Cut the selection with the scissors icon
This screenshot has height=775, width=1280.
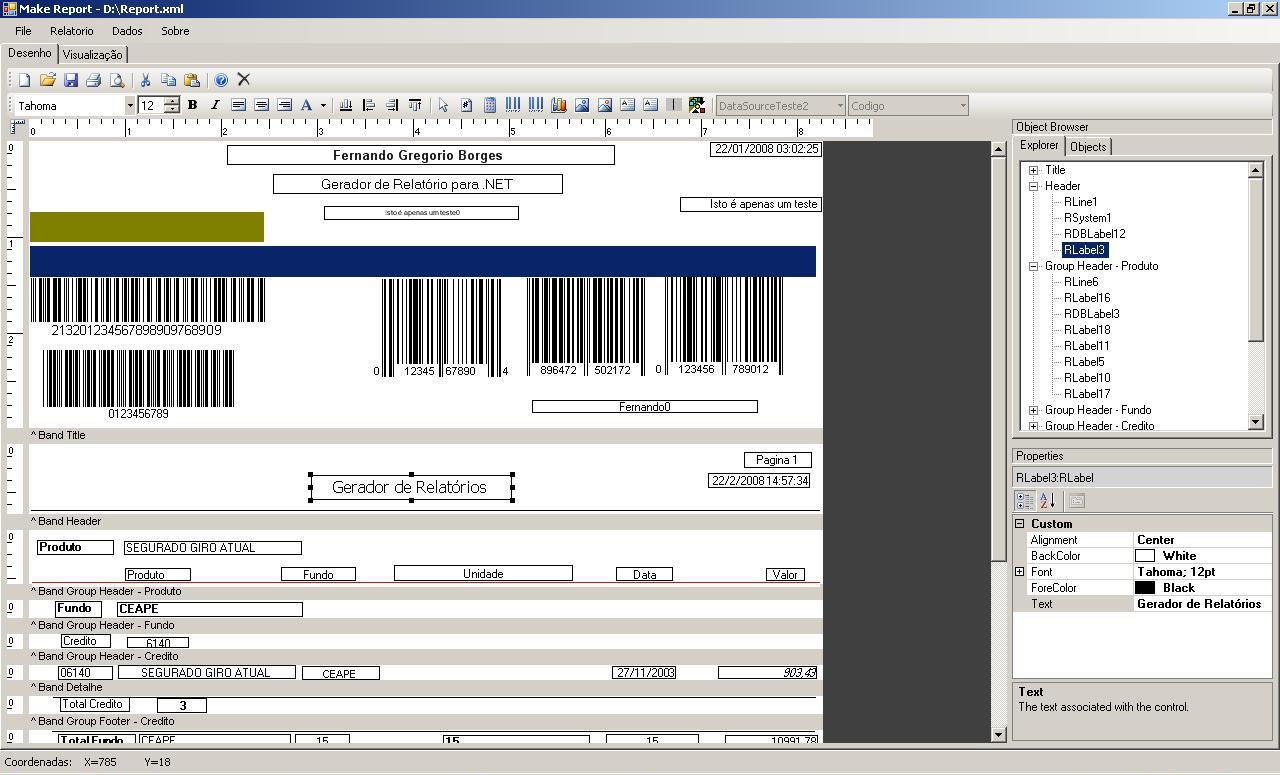click(x=145, y=80)
